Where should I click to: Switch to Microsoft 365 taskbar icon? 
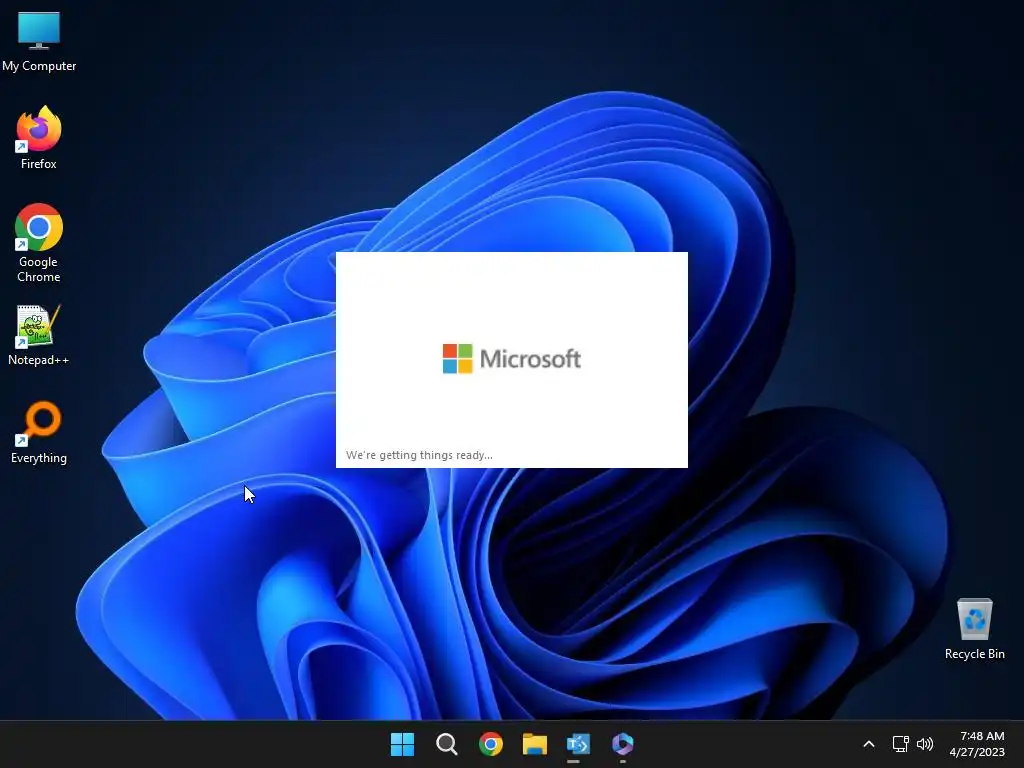click(622, 744)
